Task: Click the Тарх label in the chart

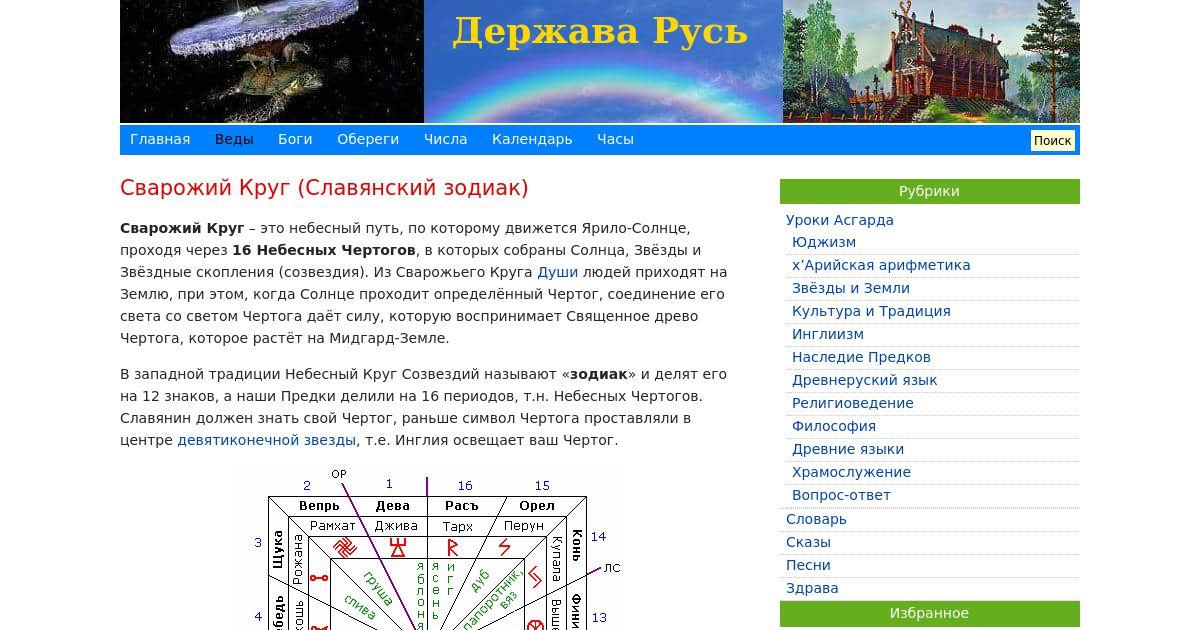Action: (457, 526)
